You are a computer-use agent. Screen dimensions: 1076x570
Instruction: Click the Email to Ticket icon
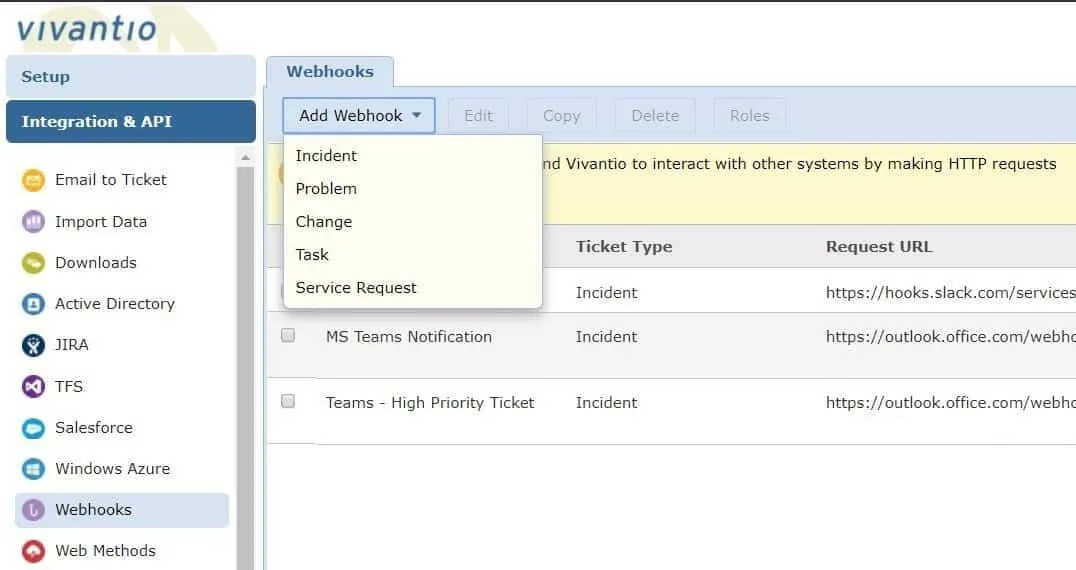(33, 180)
